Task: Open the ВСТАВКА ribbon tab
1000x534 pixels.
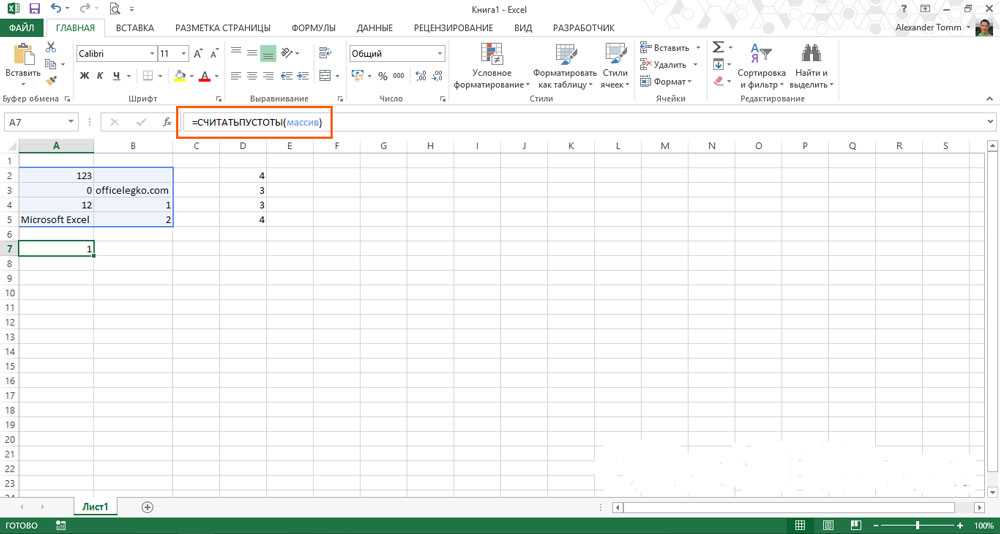Action: tap(134, 29)
